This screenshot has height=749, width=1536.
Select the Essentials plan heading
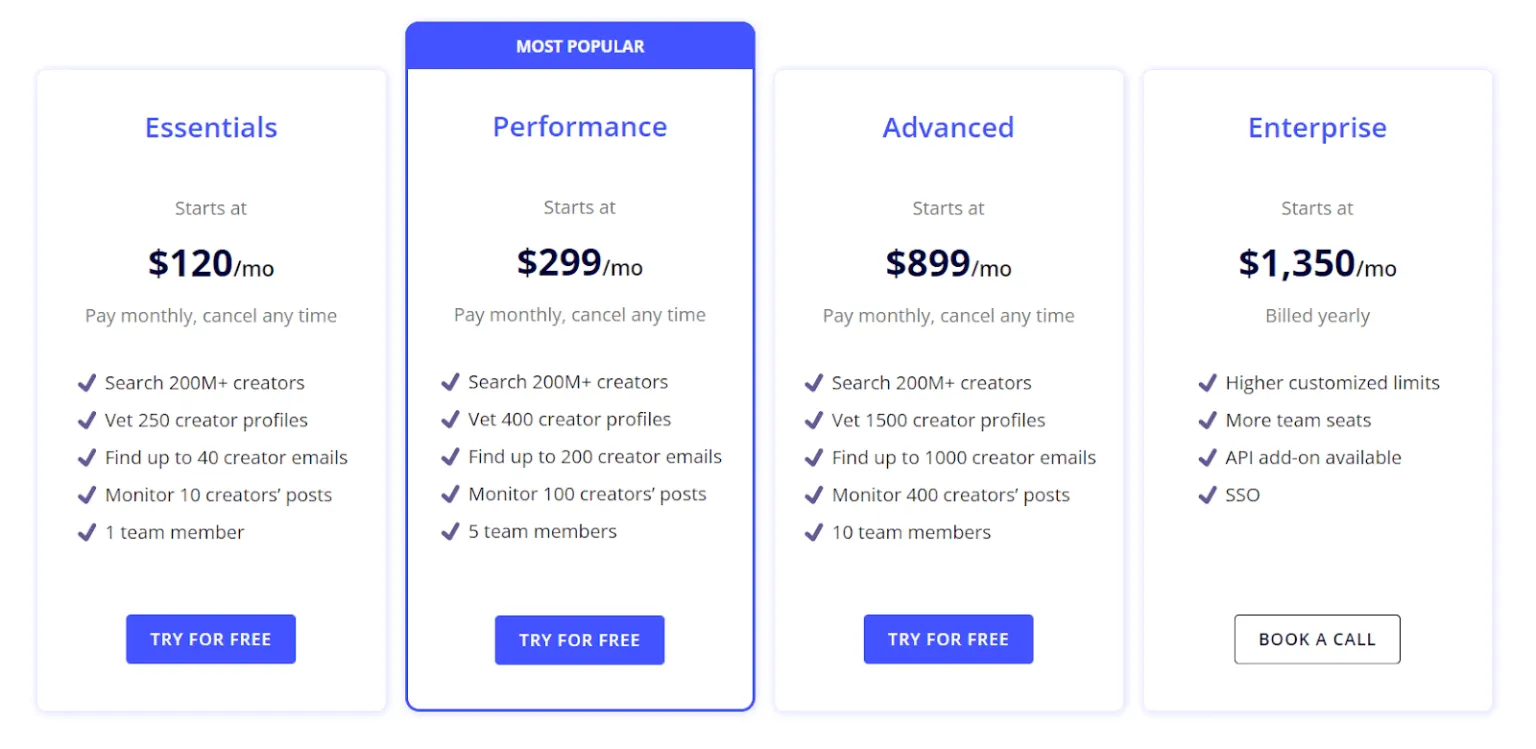(x=211, y=128)
